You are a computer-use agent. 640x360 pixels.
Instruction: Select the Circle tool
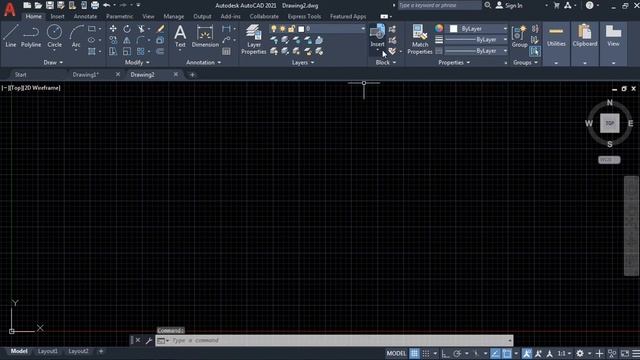[54, 36]
